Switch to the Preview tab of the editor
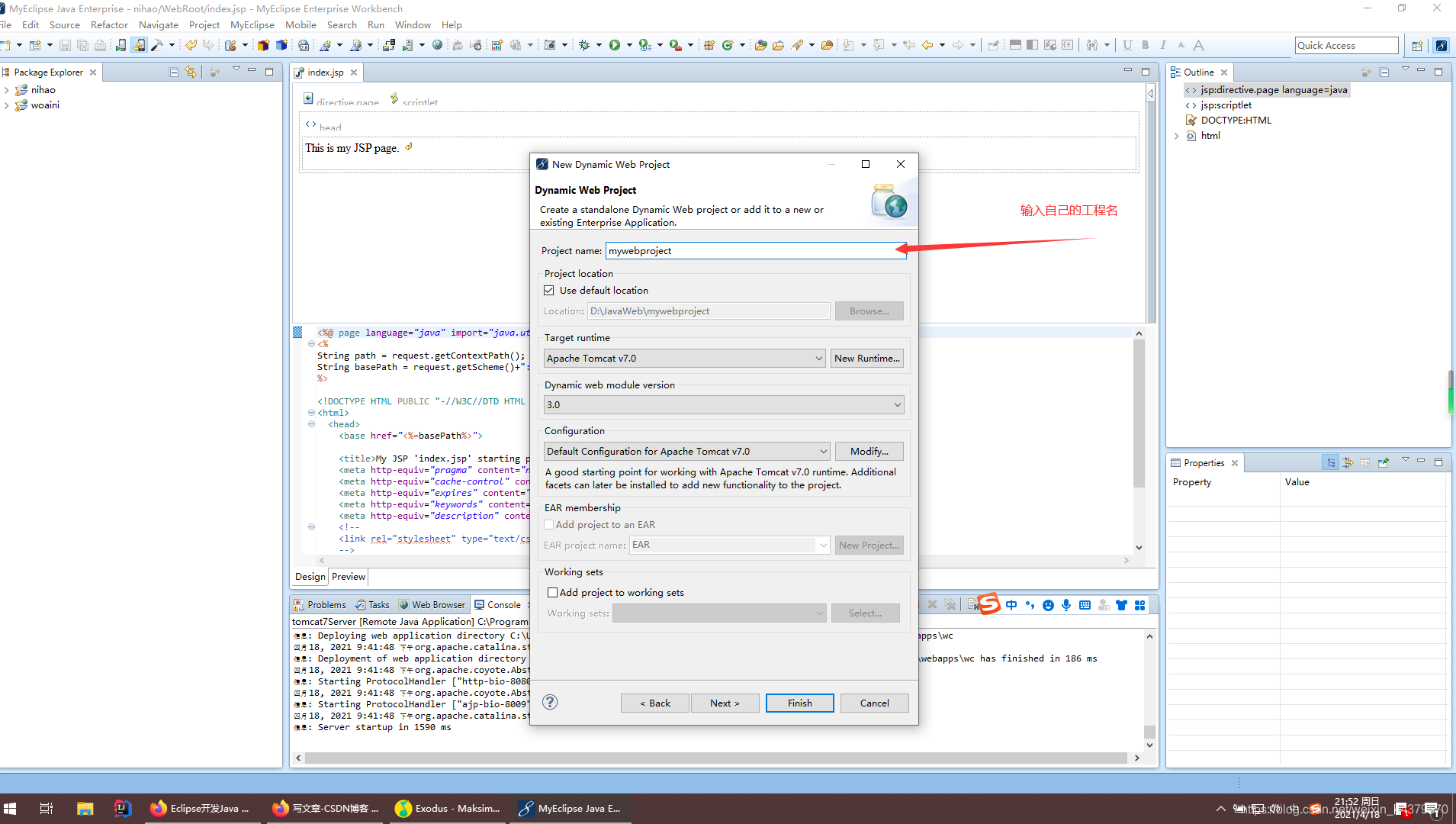1456x824 pixels. pos(349,576)
